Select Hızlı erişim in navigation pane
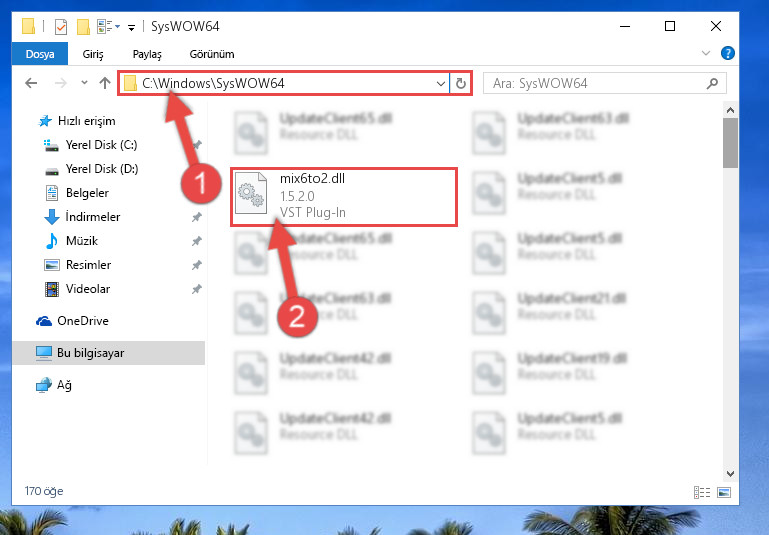This screenshot has height=535, width=769. click(86, 121)
